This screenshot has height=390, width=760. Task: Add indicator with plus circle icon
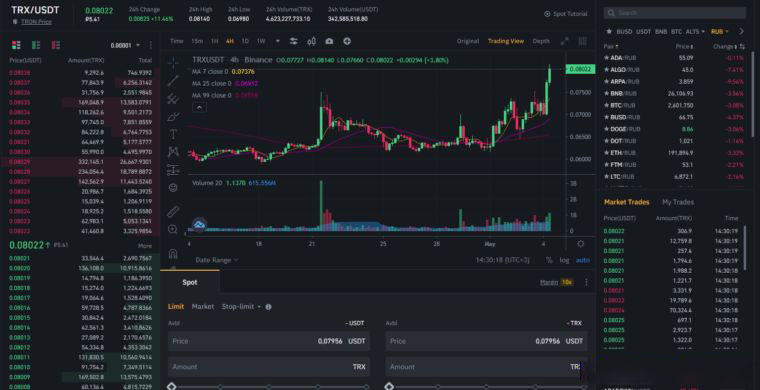pos(347,41)
